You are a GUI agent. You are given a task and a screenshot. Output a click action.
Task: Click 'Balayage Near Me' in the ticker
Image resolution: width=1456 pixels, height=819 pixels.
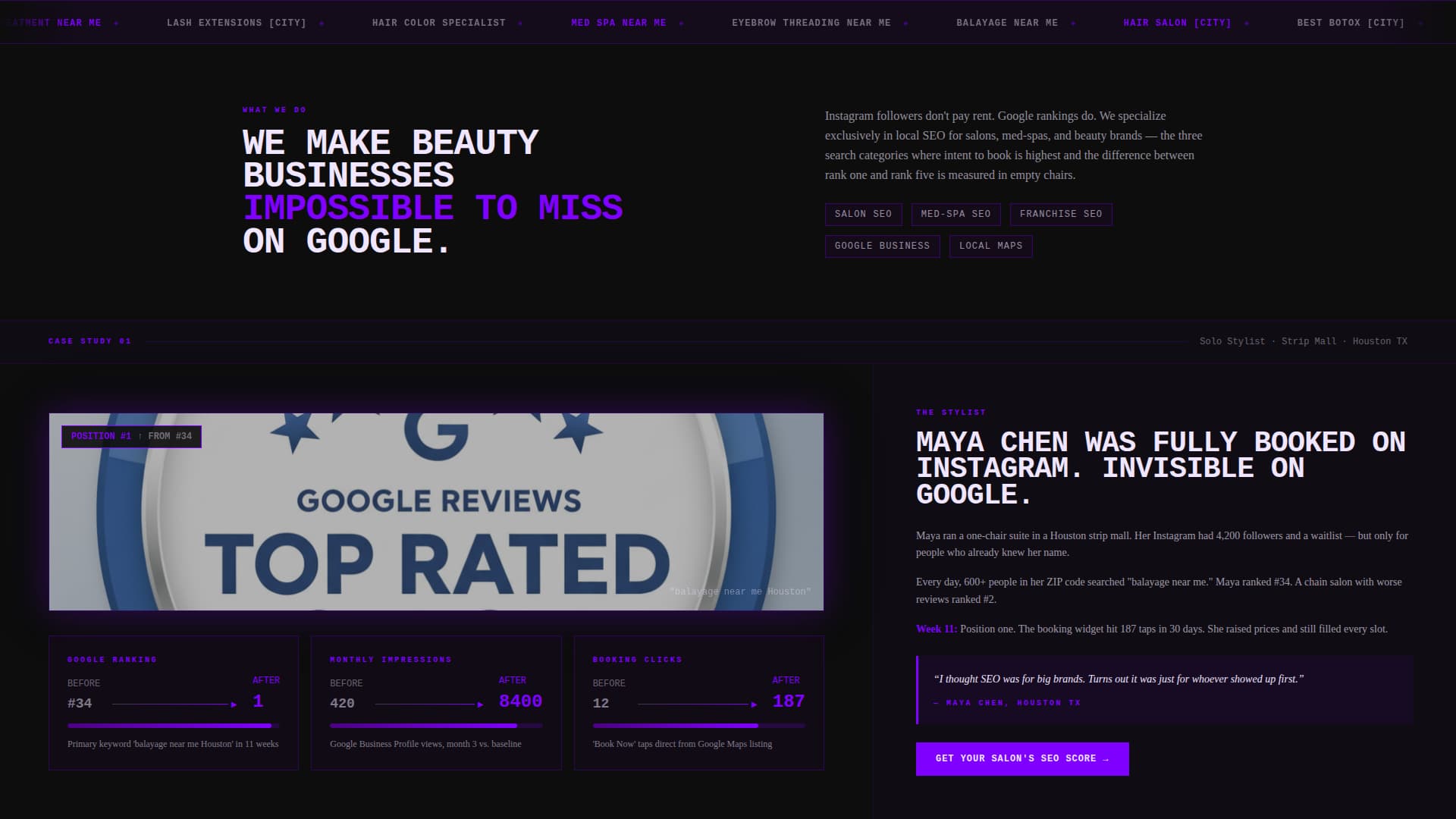tap(1007, 23)
